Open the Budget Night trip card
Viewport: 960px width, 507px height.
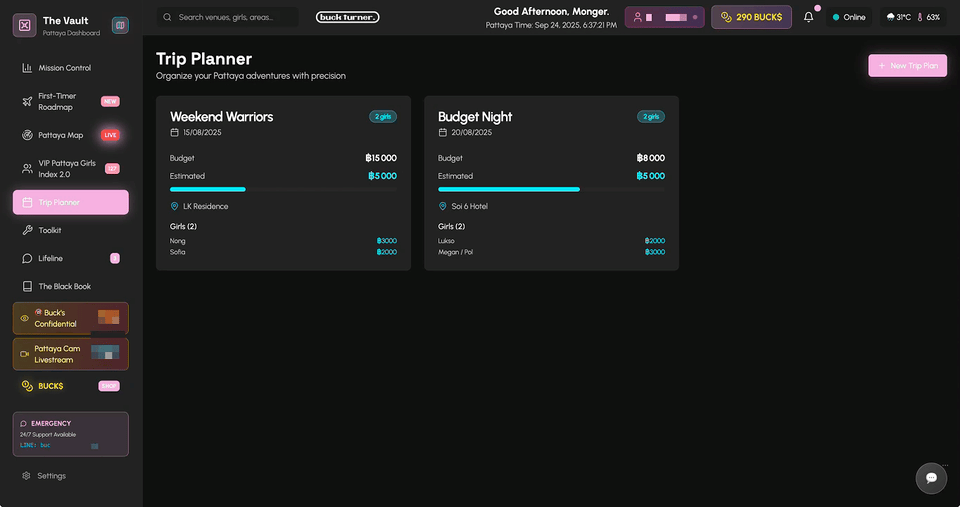coord(551,182)
